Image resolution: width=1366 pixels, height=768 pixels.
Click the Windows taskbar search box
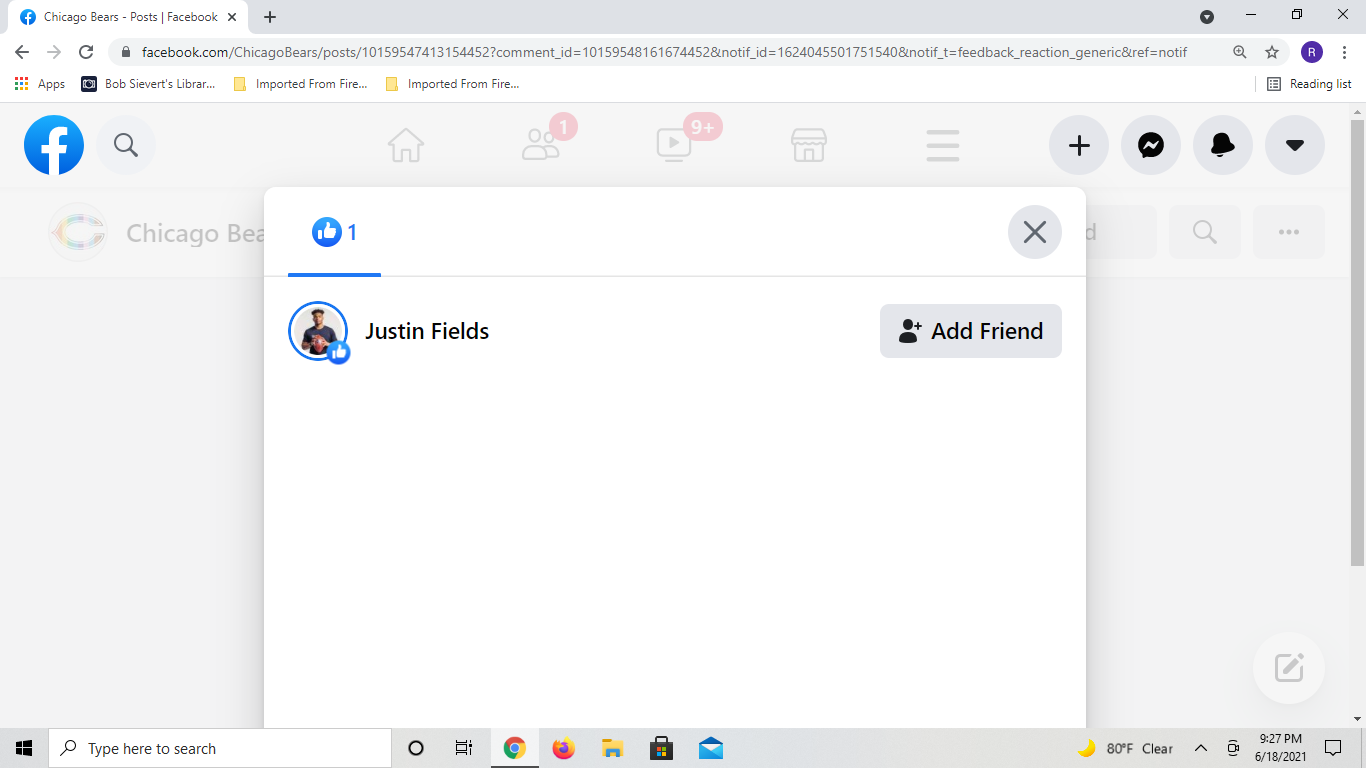click(220, 748)
